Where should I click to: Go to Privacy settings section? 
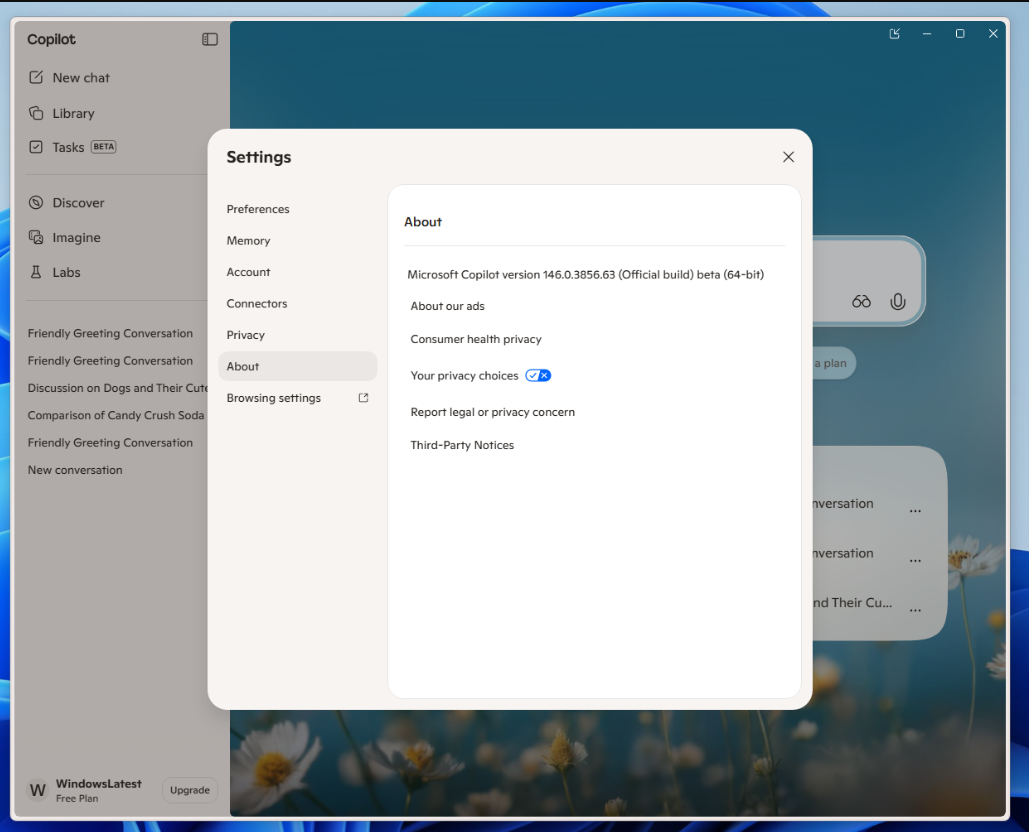coord(297,335)
